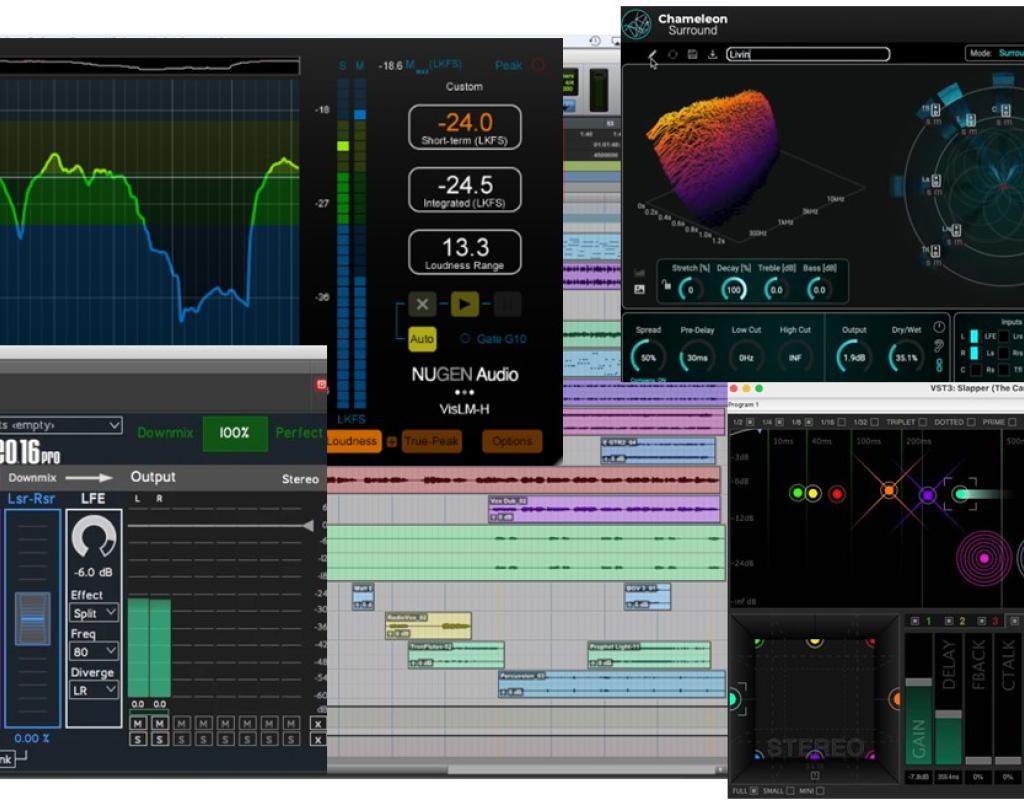Click the unlock padlock icon beside Stretch

665,285
